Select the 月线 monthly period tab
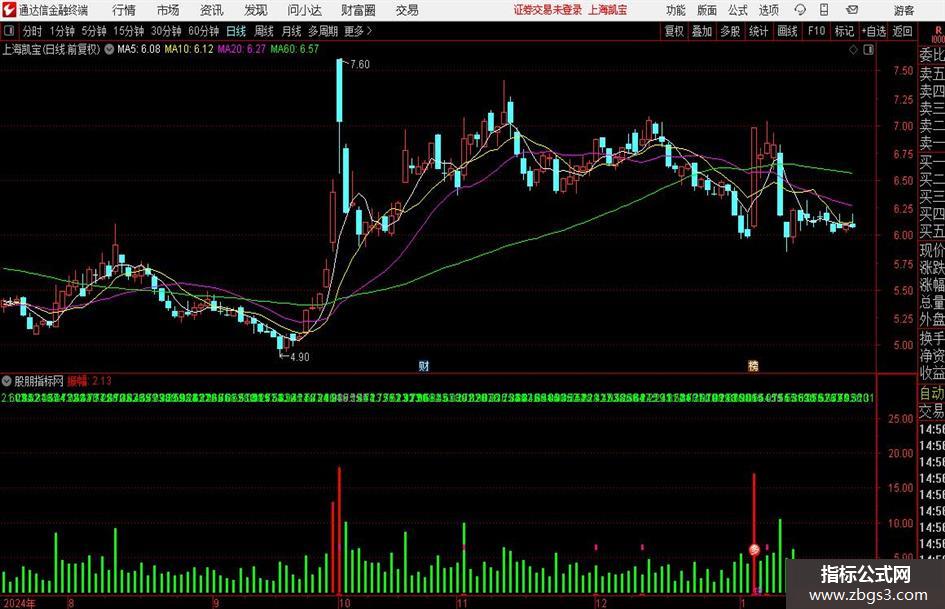945x609 pixels. (292, 31)
